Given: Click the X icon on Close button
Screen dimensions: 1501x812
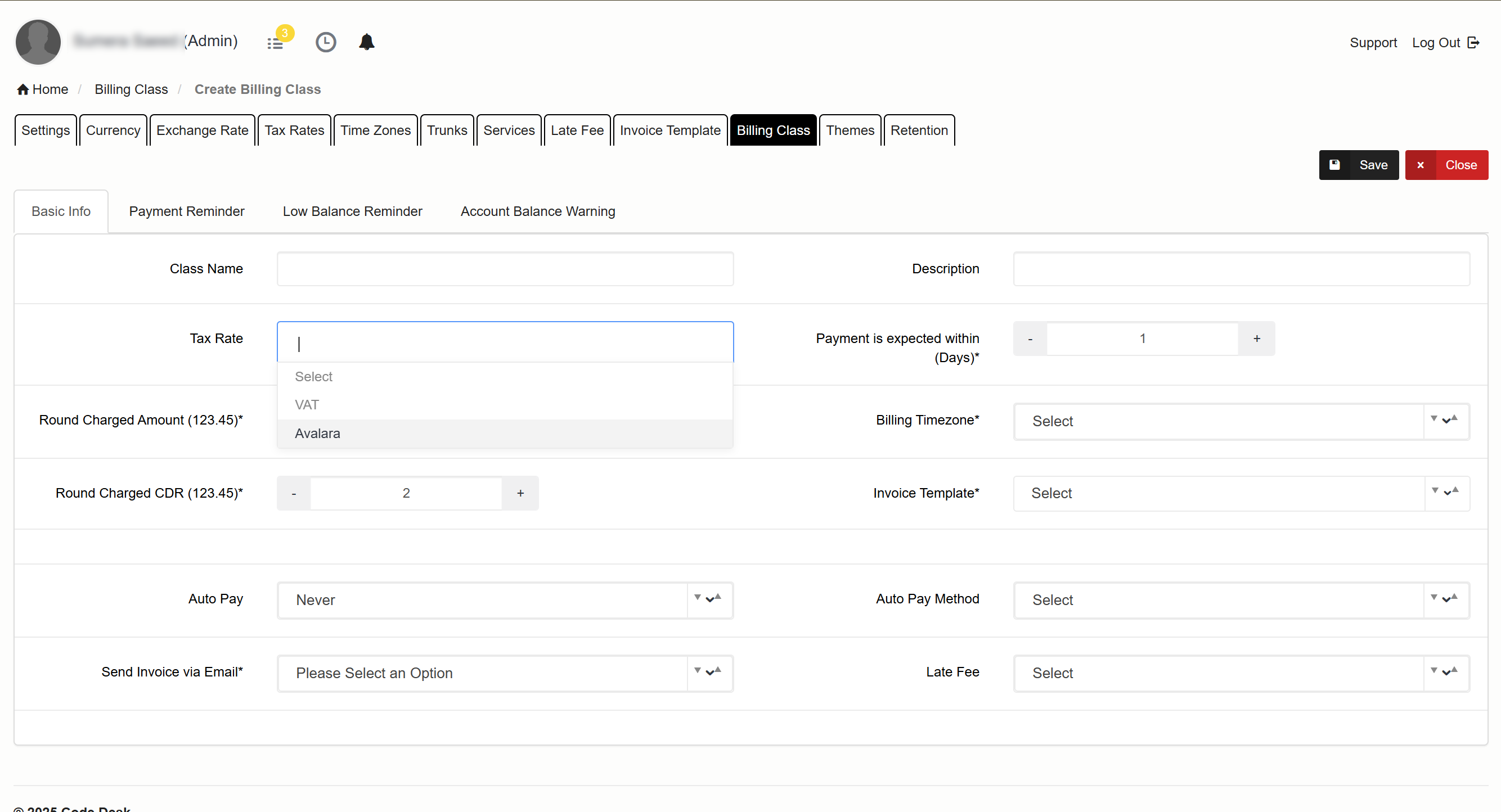Looking at the screenshot, I should click(x=1421, y=165).
